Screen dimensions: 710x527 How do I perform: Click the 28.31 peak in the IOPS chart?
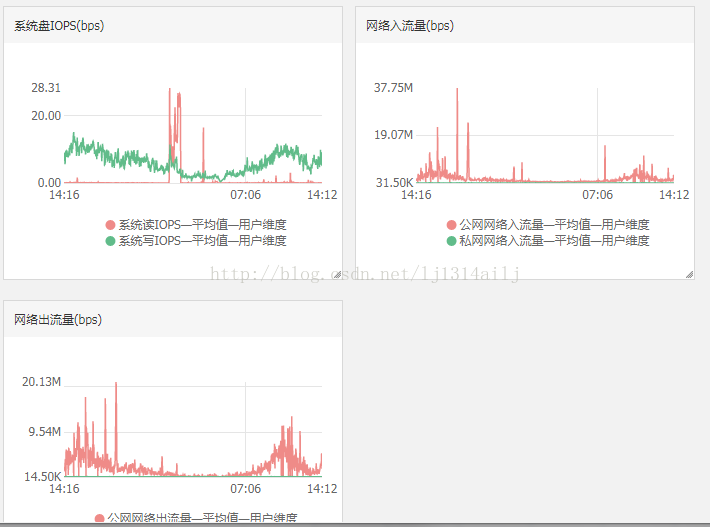point(170,90)
